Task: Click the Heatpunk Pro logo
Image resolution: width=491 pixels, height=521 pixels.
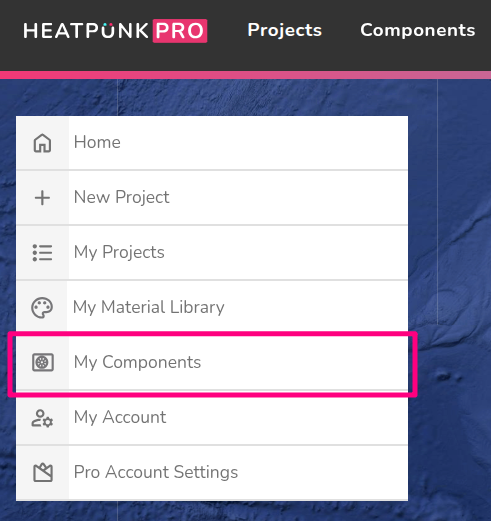Action: tap(115, 31)
